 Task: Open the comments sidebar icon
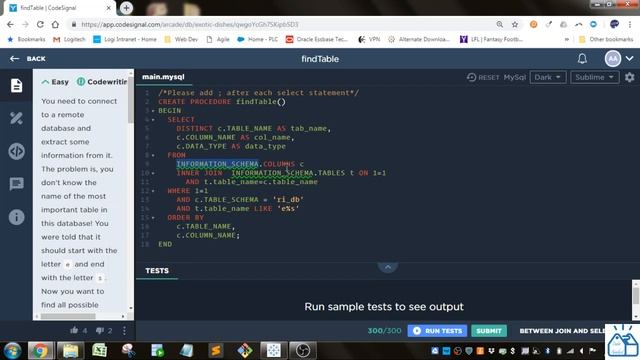(16, 184)
